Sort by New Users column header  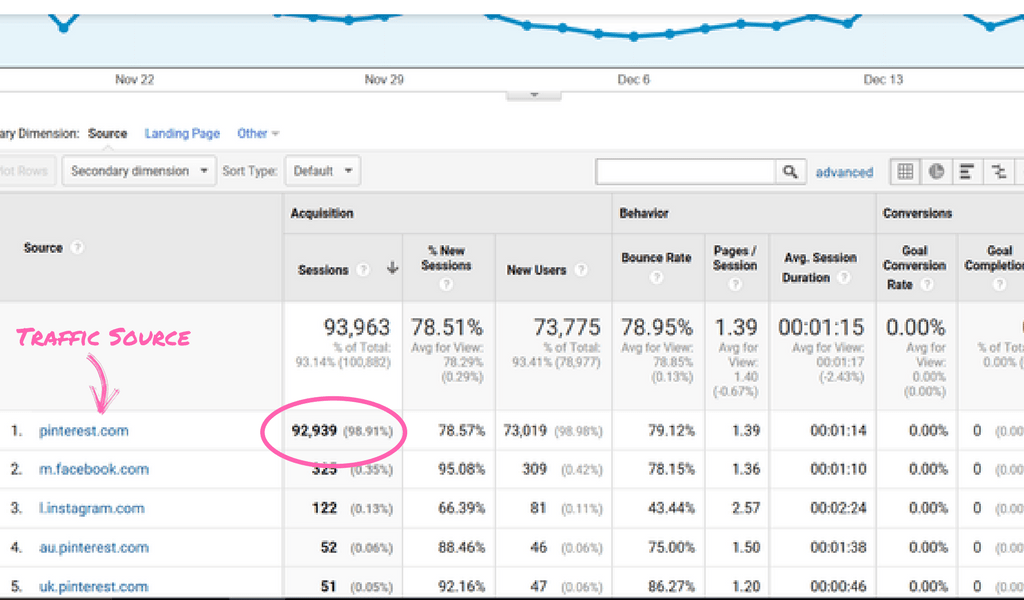click(536, 270)
